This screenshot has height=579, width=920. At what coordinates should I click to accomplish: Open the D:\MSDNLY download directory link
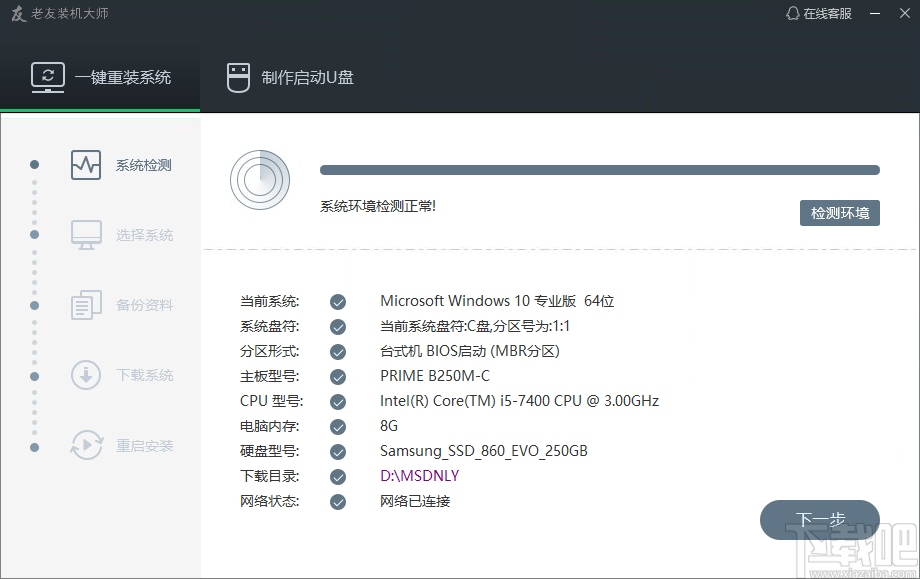[419, 476]
